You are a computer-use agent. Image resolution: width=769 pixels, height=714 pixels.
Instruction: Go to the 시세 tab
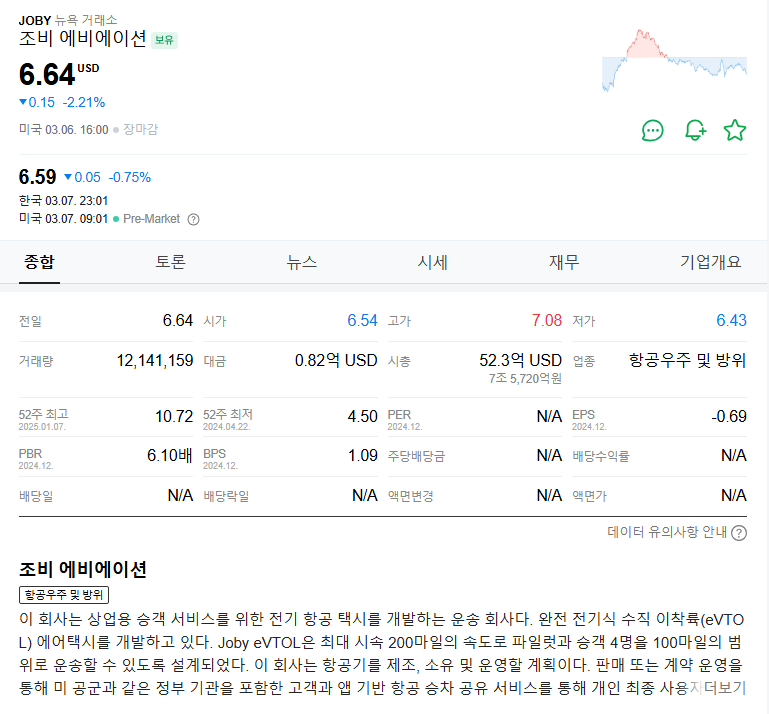tap(433, 262)
